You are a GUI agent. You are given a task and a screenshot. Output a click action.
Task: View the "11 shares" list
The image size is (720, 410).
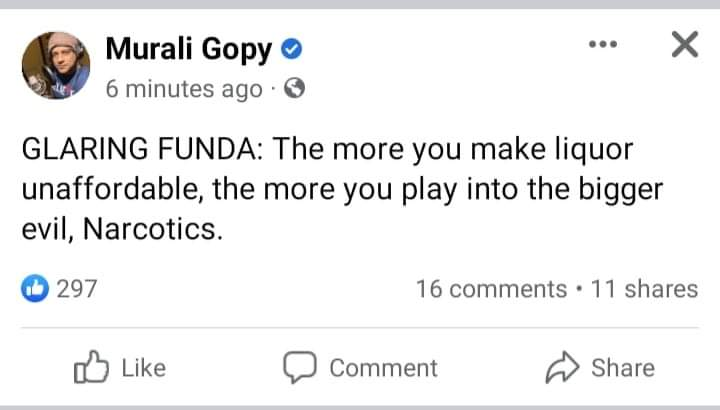click(644, 289)
